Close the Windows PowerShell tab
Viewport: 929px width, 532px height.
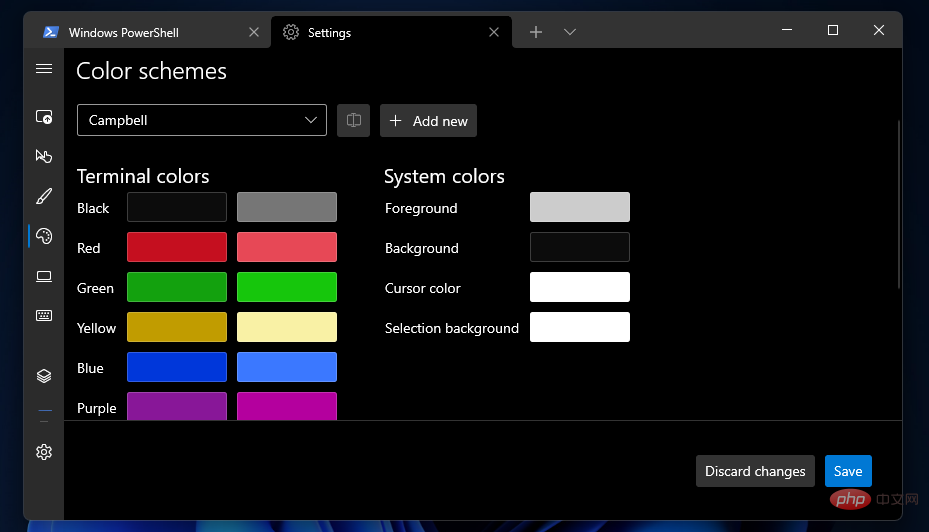(254, 32)
